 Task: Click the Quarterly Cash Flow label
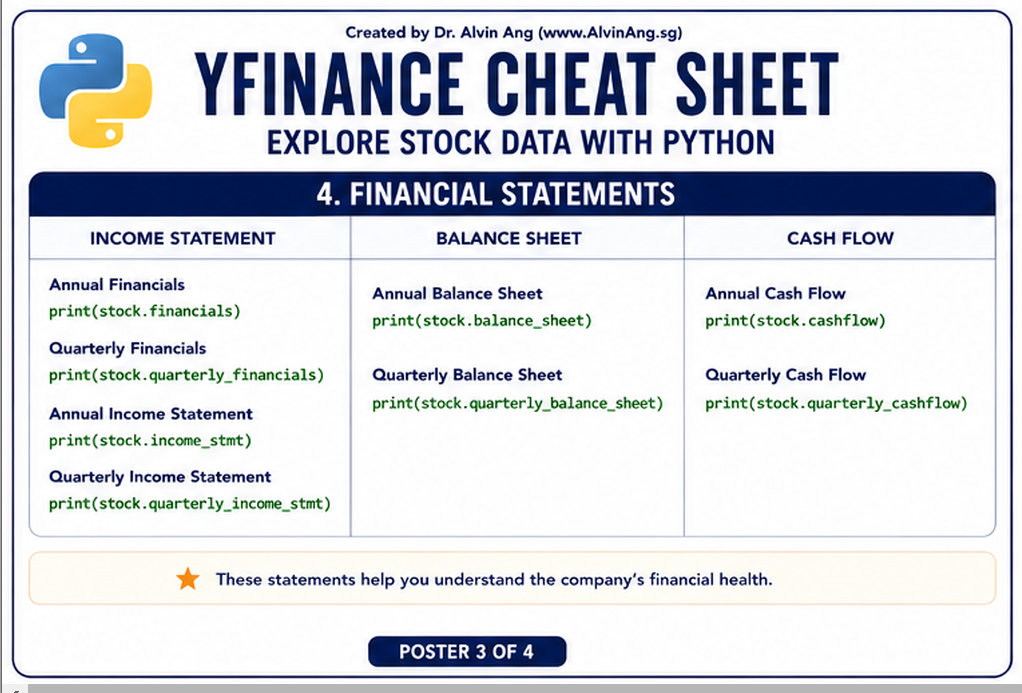point(785,375)
